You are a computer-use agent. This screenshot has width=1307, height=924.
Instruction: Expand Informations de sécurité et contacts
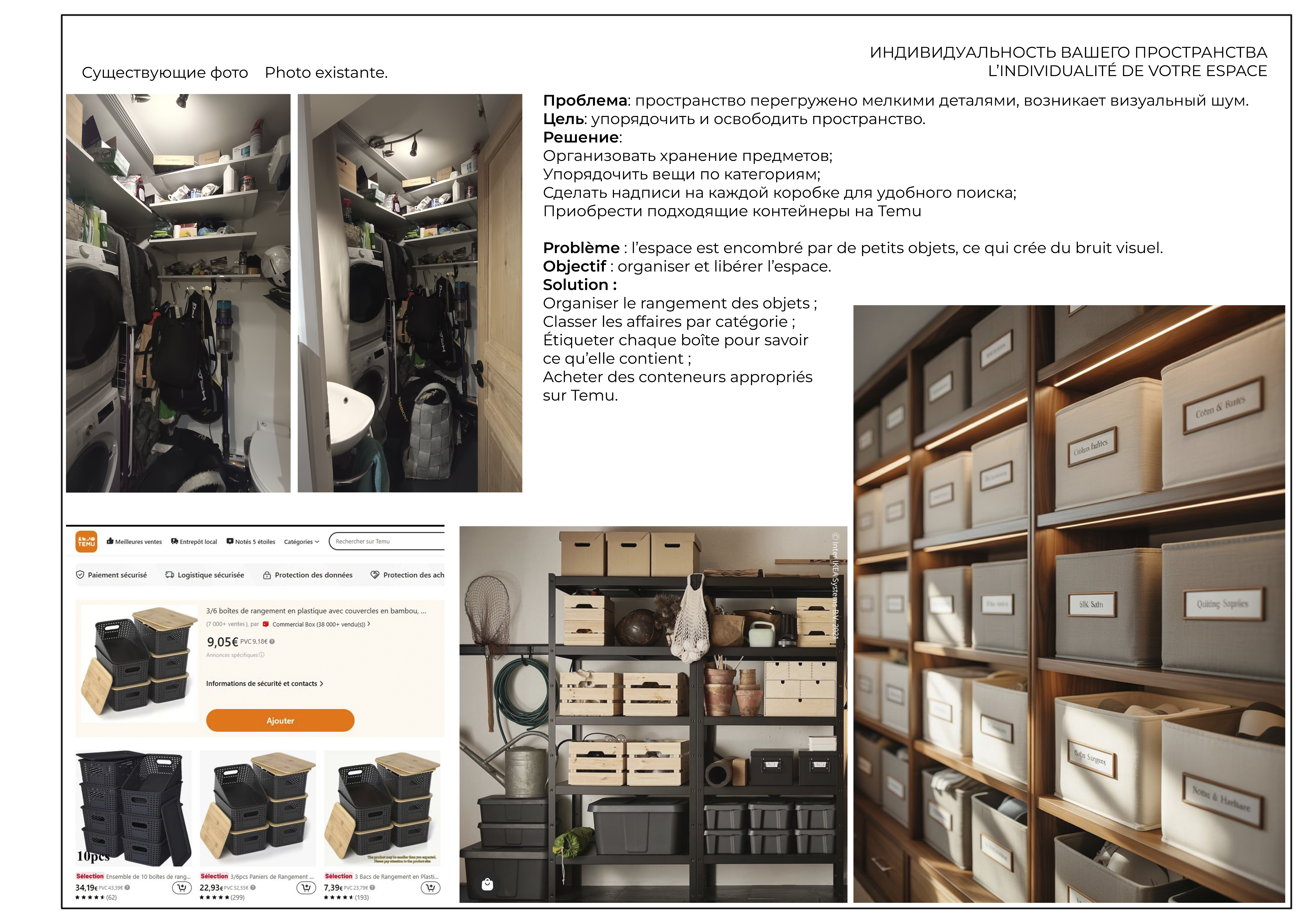pos(265,684)
